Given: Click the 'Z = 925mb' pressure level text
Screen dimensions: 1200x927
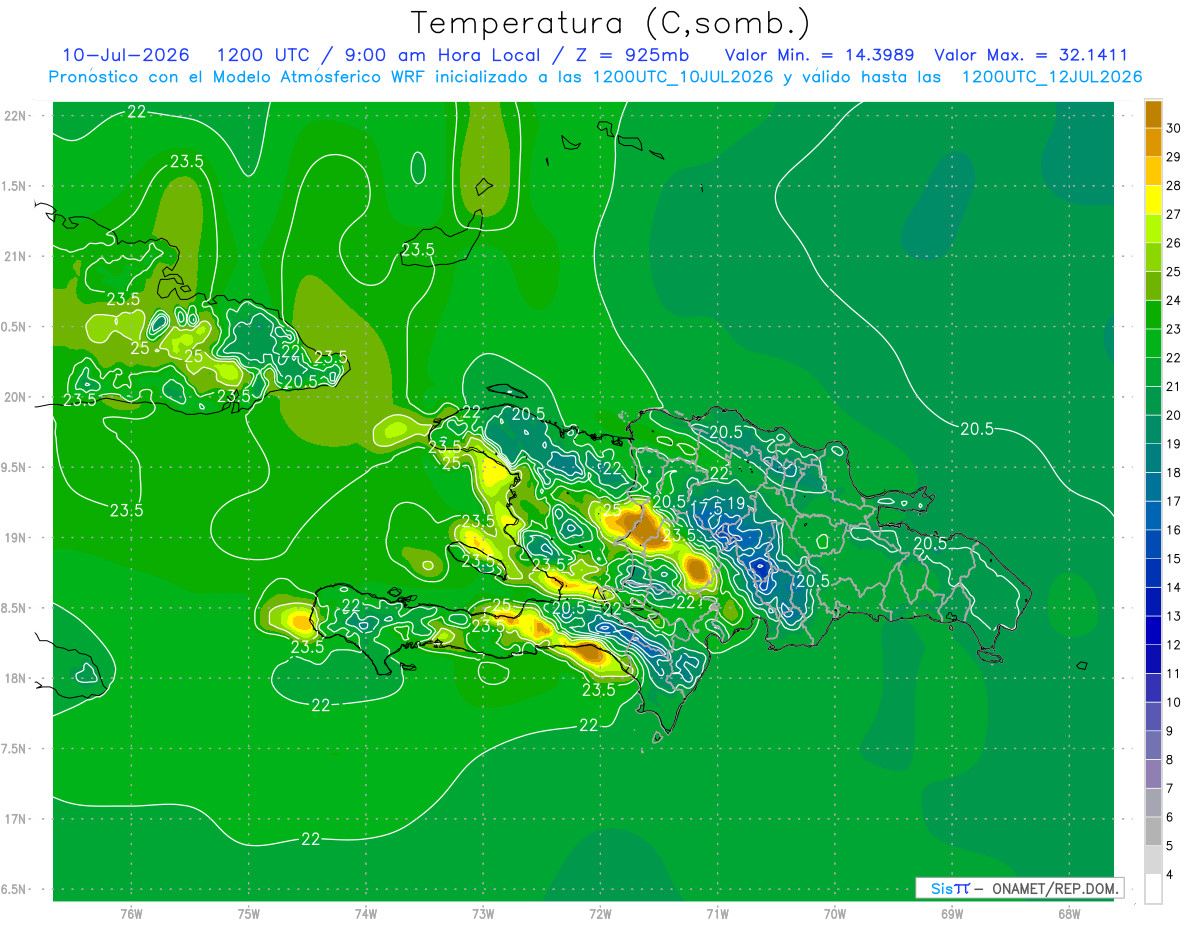Looking at the screenshot, I should coord(629,55).
